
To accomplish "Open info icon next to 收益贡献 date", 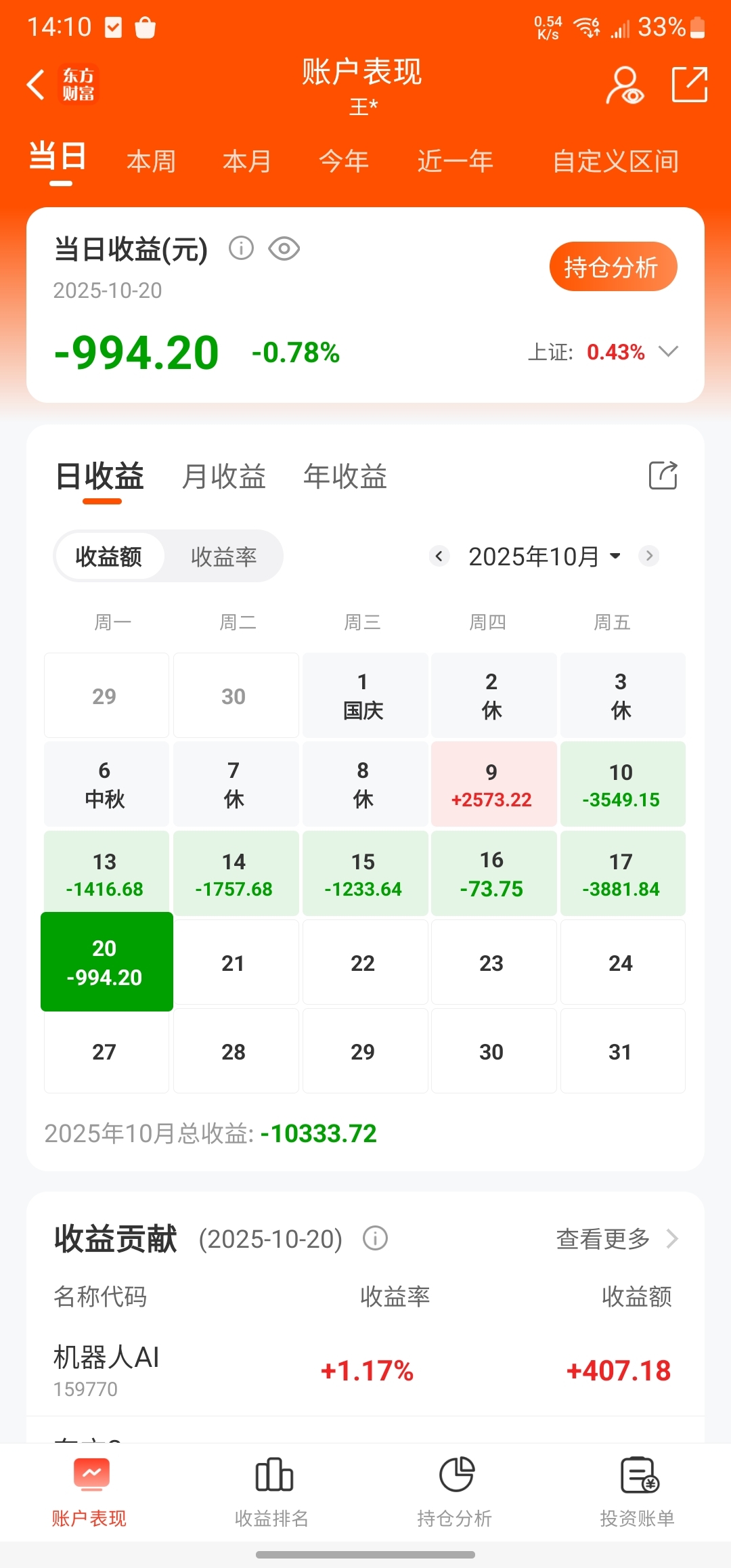I will click(376, 1238).
